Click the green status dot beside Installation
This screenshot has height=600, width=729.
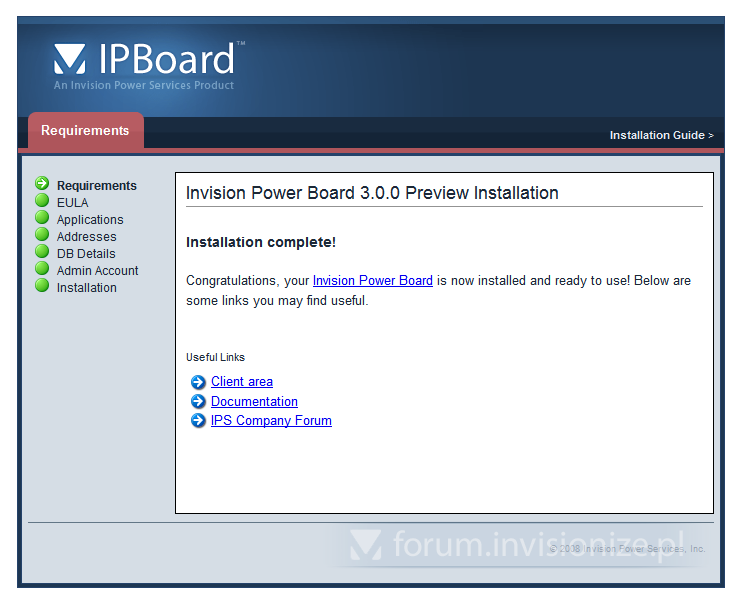pos(42,286)
